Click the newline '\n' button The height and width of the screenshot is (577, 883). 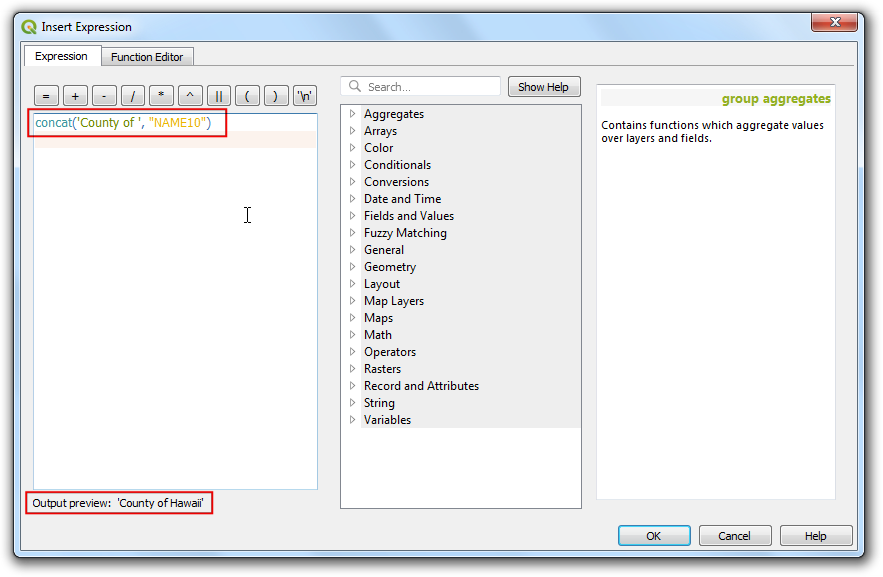[304, 96]
